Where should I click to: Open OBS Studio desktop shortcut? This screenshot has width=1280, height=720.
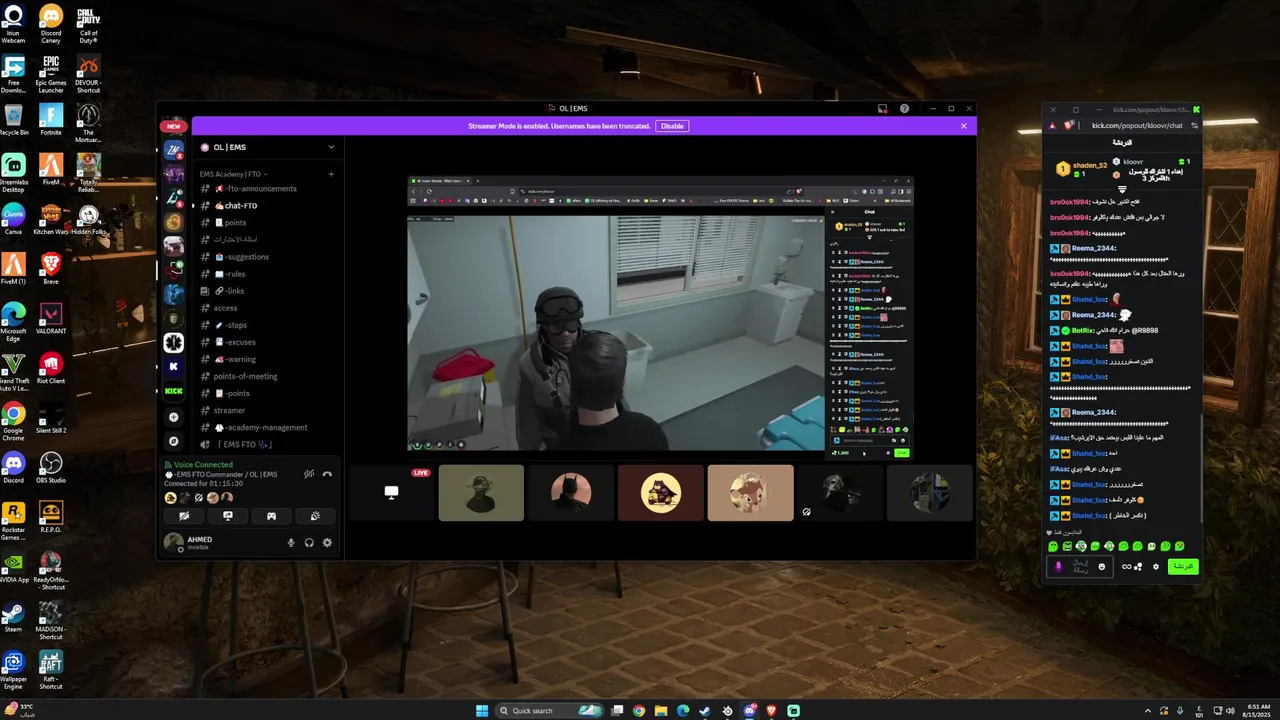coord(51,467)
